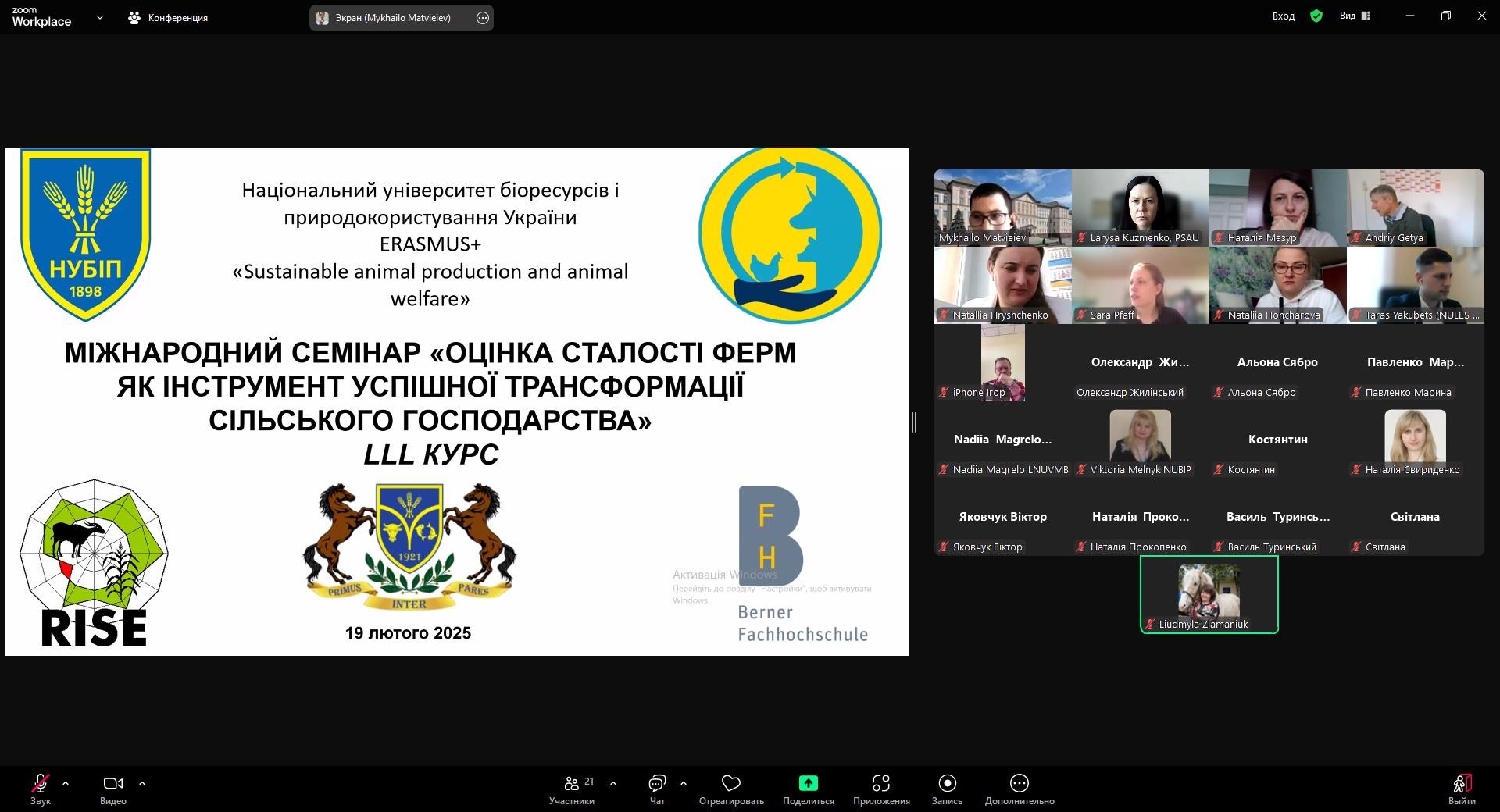Viewport: 1500px width, 812px height.
Task: Click the Вход sign-in button
Action: click(1284, 16)
